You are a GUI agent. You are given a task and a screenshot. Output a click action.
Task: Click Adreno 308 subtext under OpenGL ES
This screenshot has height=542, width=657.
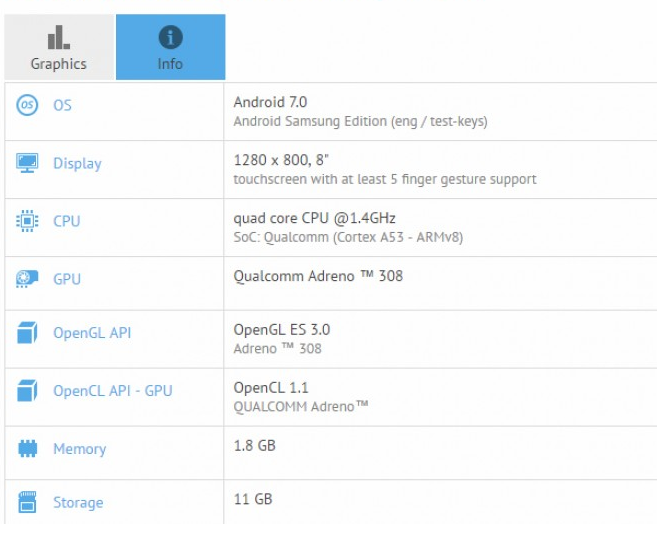tap(277, 348)
